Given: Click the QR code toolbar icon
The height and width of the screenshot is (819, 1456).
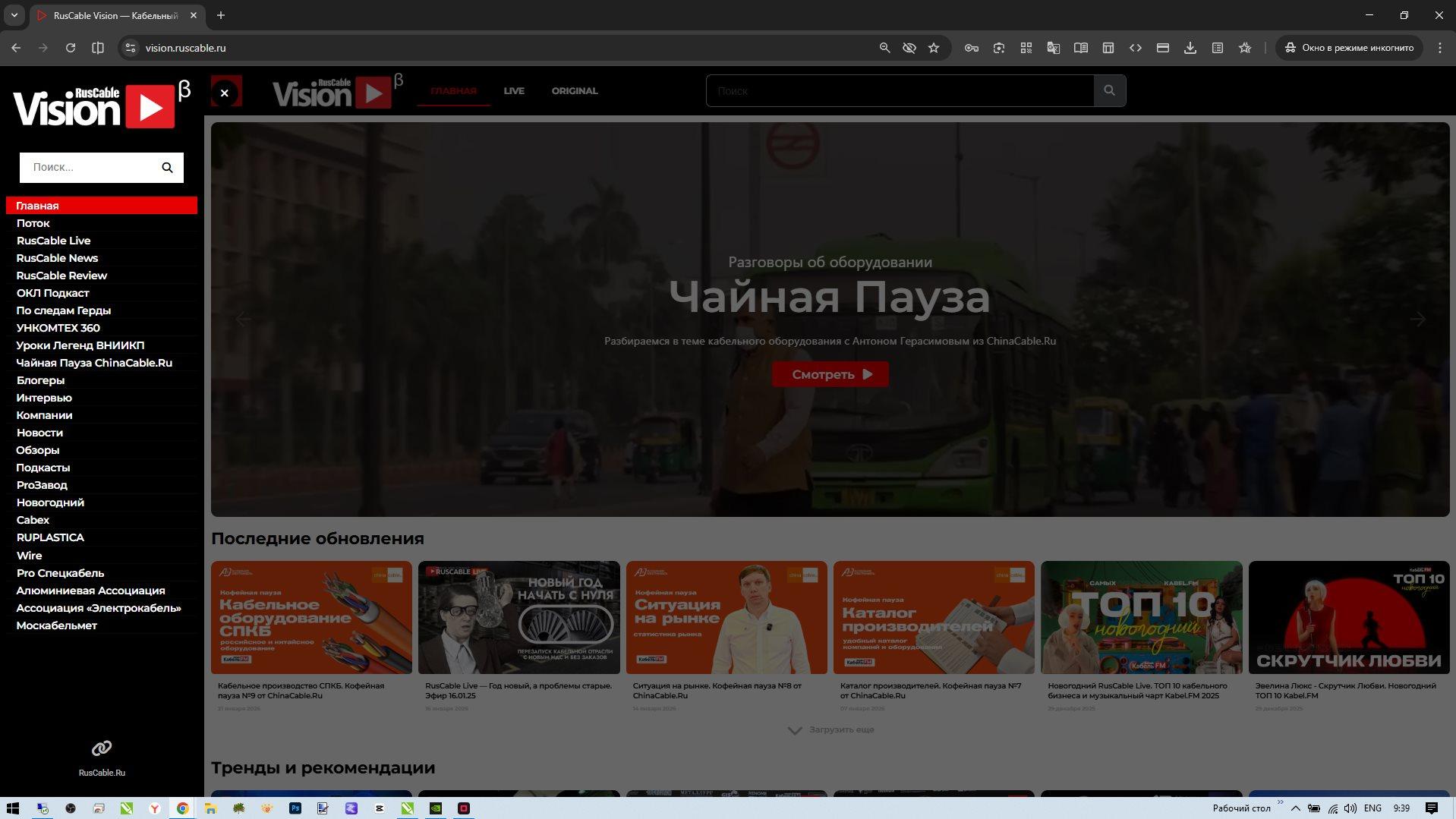Looking at the screenshot, I should (x=1026, y=48).
